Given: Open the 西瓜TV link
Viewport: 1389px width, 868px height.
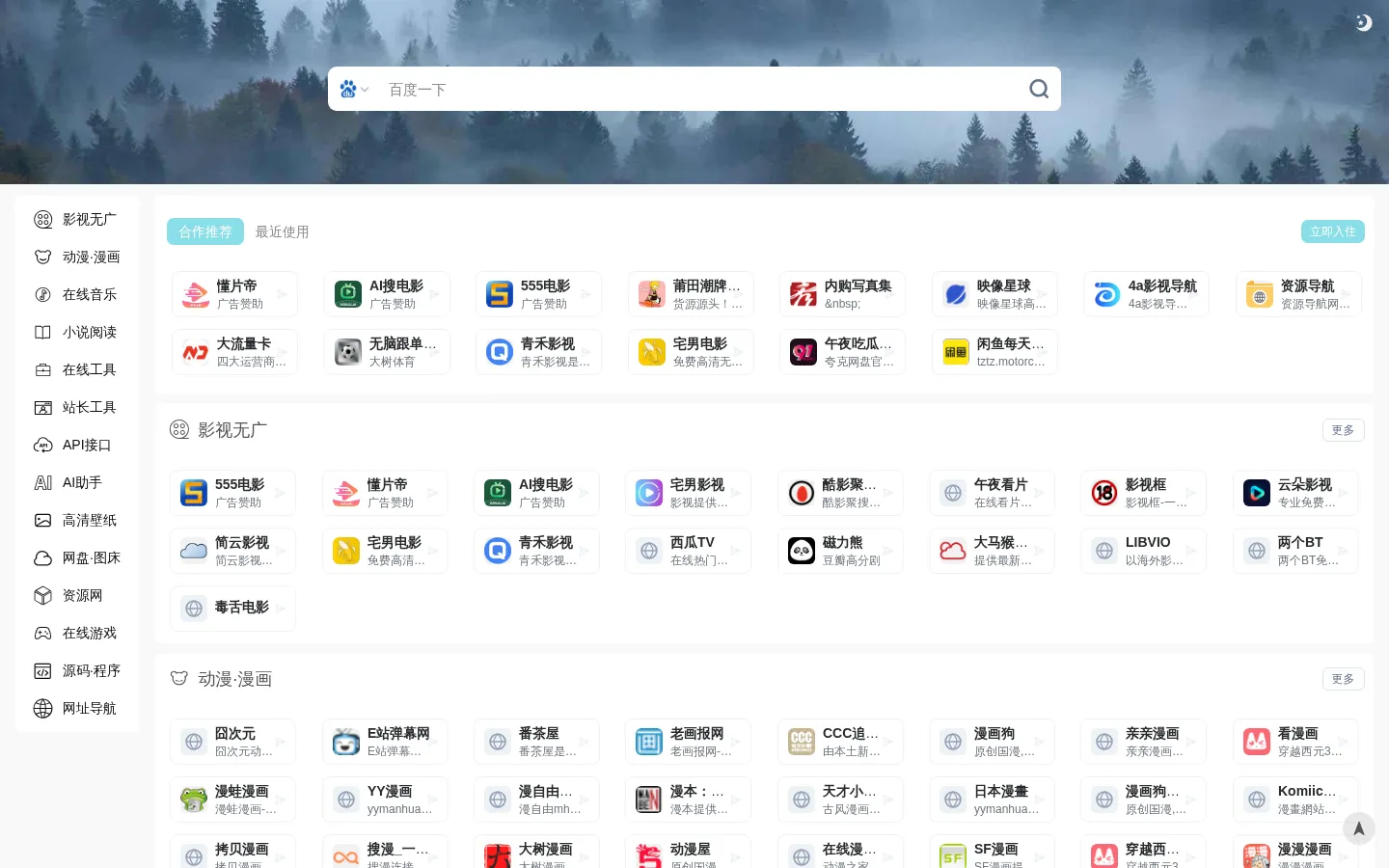Looking at the screenshot, I should [689, 551].
